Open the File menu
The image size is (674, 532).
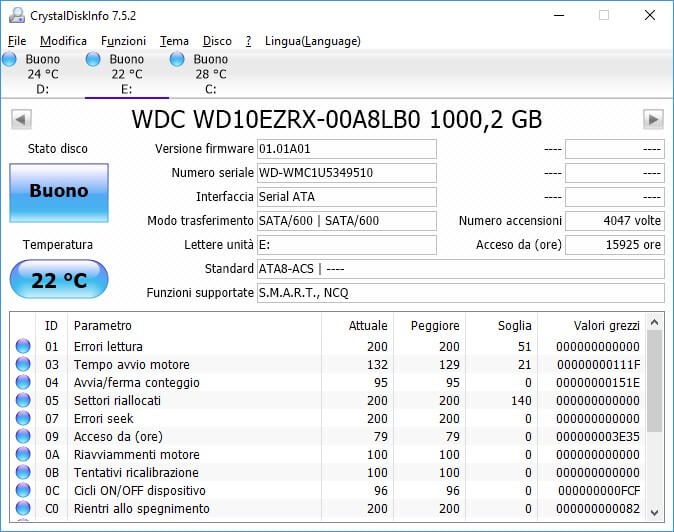(x=17, y=41)
